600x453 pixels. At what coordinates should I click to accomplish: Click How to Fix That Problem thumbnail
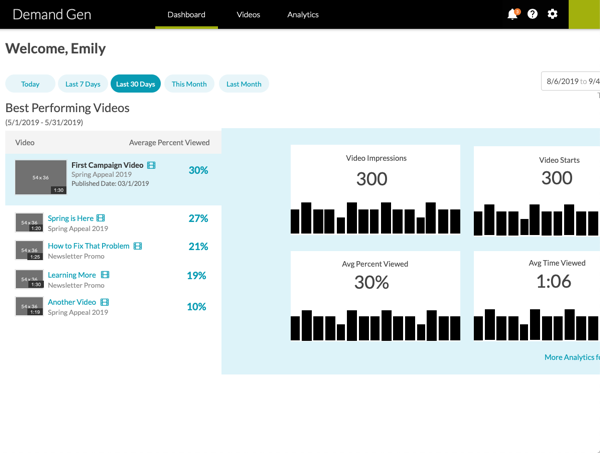(29, 250)
